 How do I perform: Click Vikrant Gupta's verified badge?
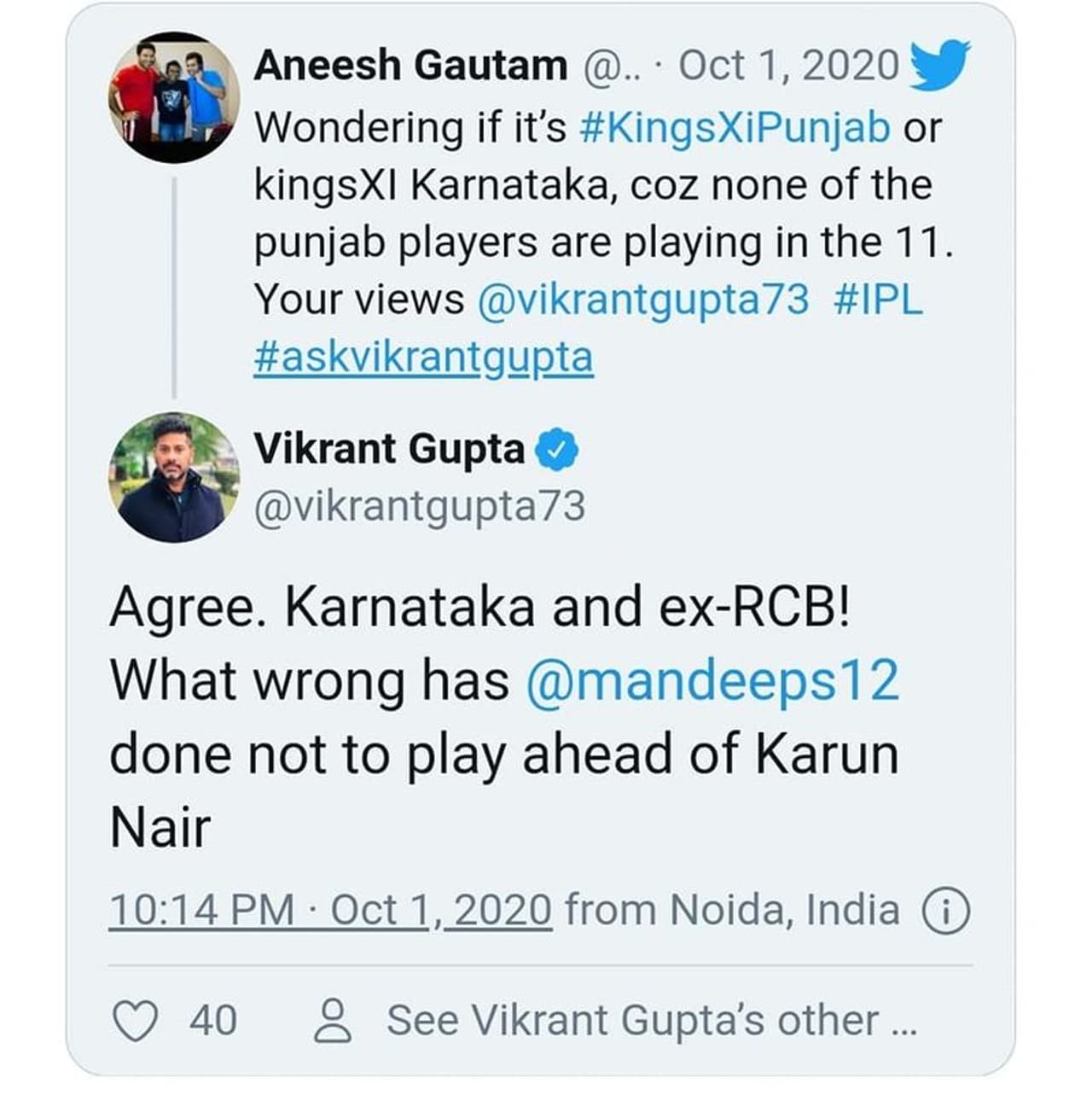pyautogui.click(x=556, y=451)
